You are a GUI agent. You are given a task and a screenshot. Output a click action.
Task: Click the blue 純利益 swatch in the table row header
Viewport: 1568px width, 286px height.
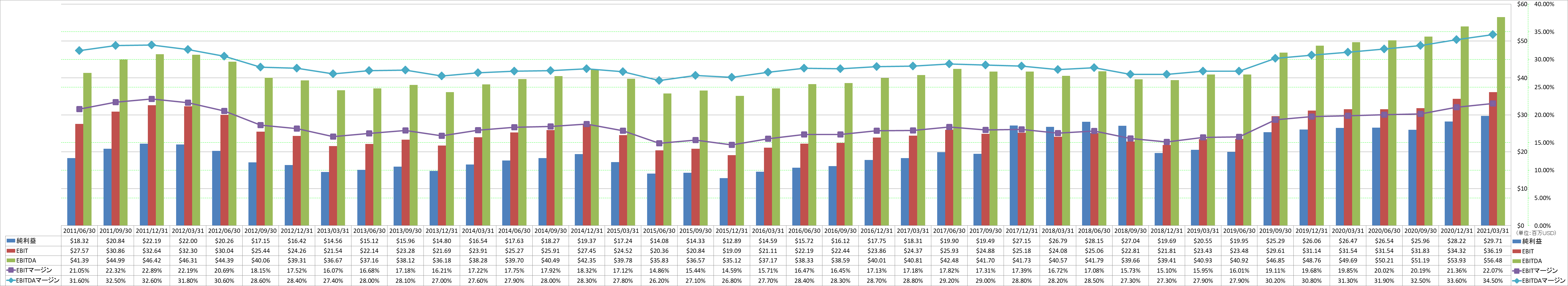pos(10,241)
